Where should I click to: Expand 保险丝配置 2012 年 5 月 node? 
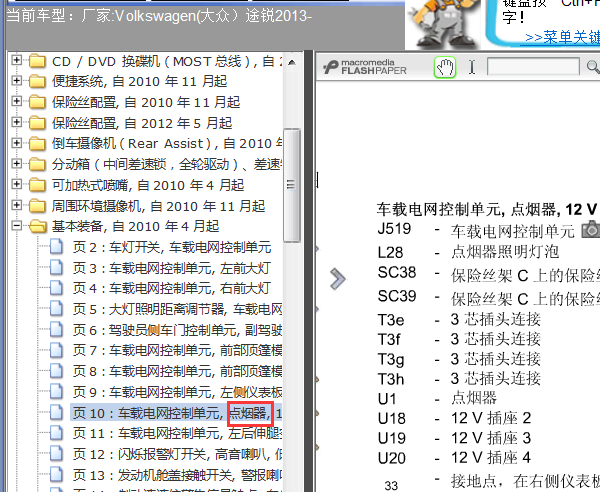click(x=16, y=122)
